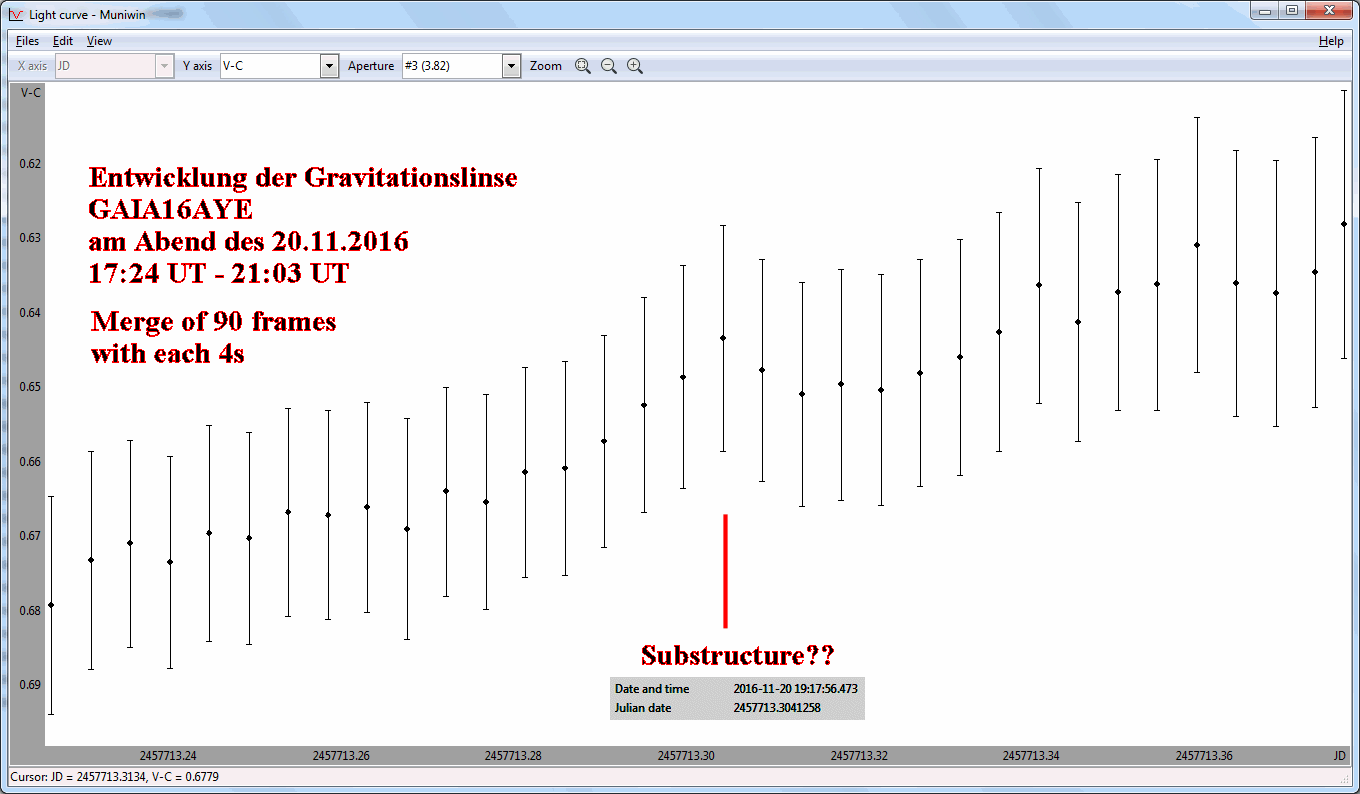
Task: Minimize the Light curve window
Action: 1266,10
